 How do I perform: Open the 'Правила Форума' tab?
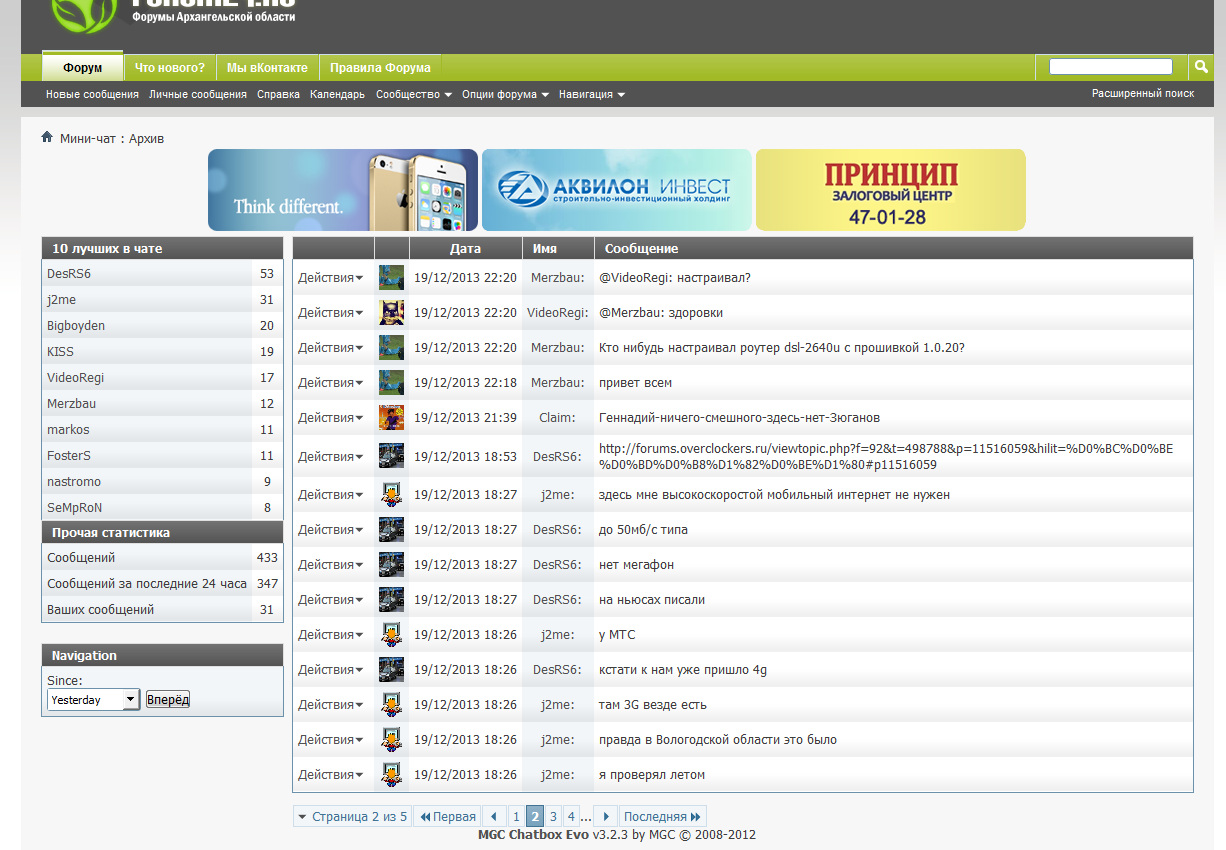pyautogui.click(x=380, y=67)
